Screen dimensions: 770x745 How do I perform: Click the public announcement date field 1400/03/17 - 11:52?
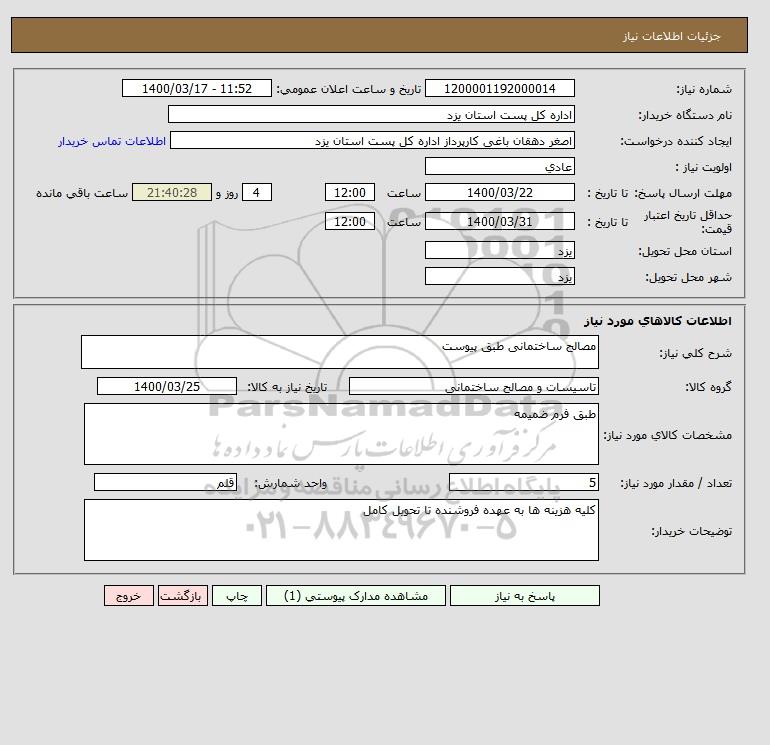[x=196, y=88]
